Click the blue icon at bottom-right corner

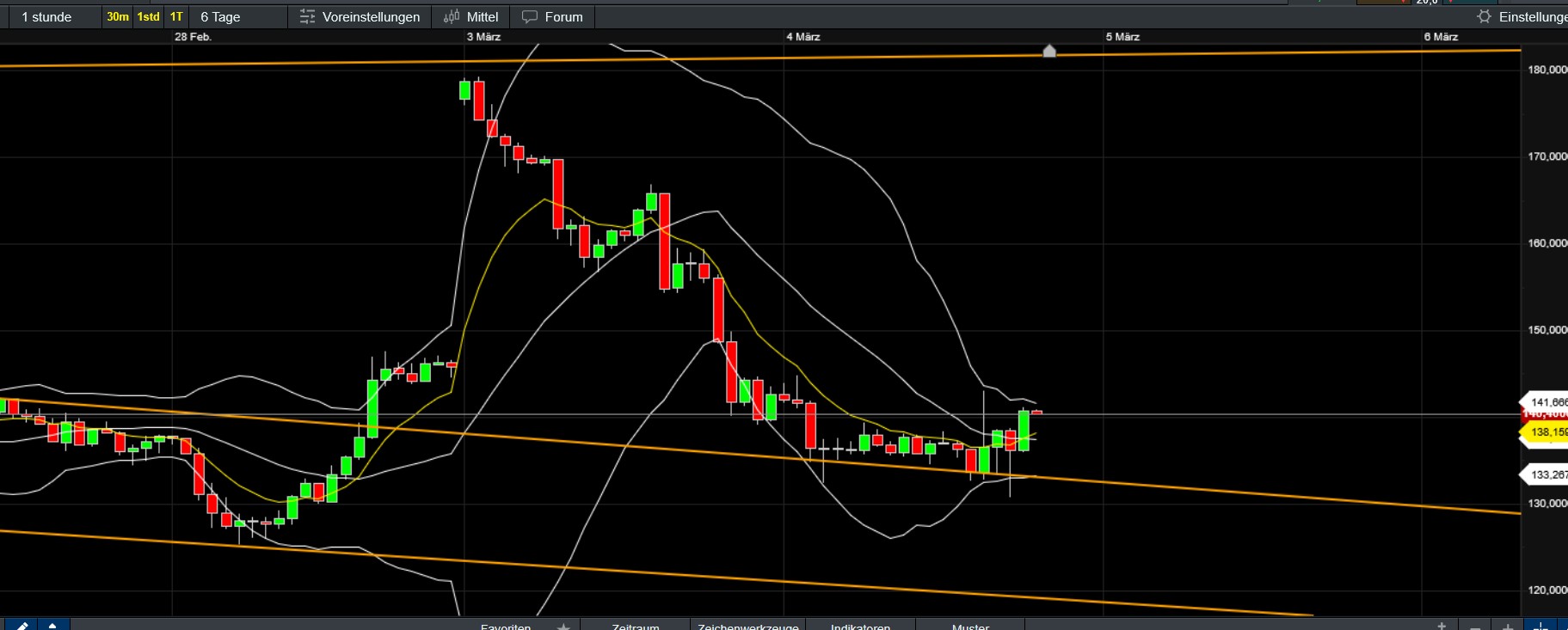(1540, 625)
